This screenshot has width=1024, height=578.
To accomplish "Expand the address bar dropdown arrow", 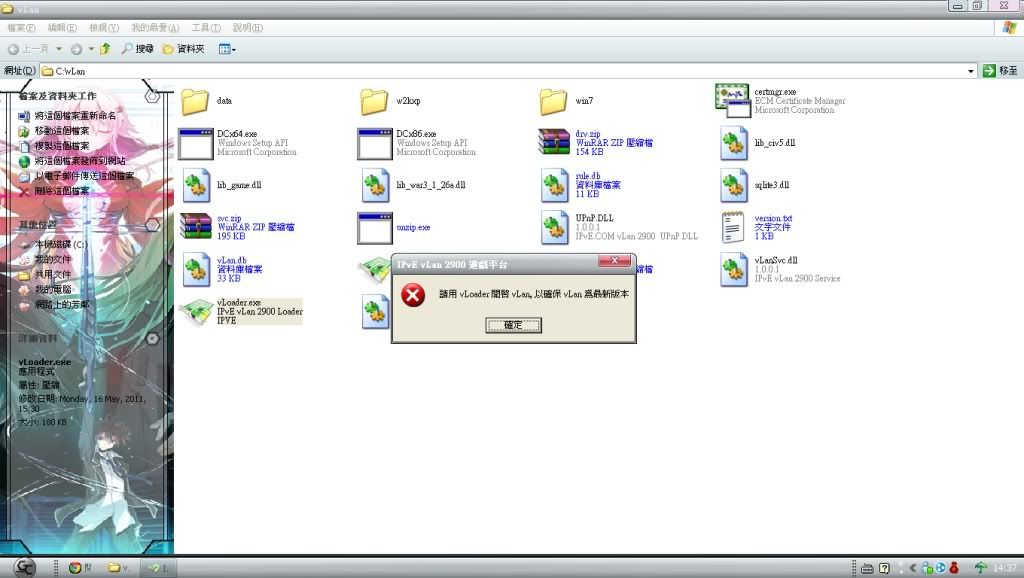I will [971, 71].
